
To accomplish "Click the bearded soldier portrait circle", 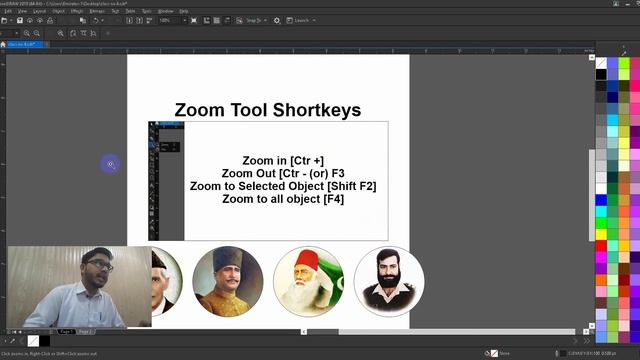I will [389, 281].
